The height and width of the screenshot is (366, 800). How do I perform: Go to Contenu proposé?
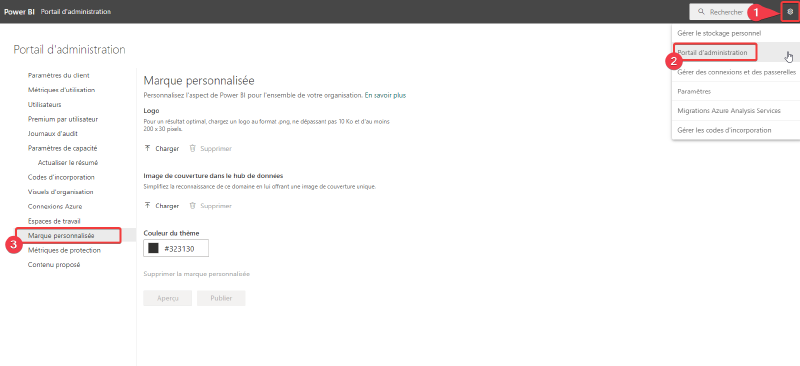point(54,265)
